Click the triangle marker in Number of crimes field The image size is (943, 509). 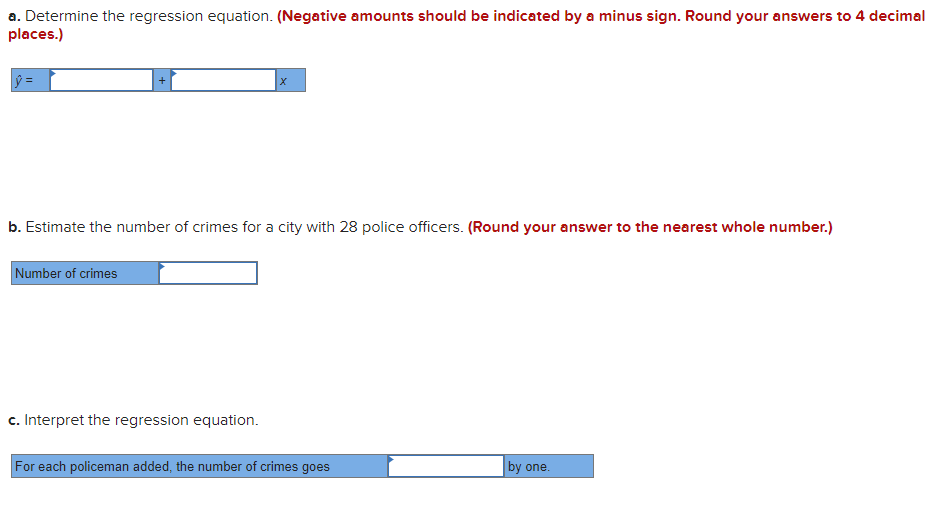tap(162, 266)
